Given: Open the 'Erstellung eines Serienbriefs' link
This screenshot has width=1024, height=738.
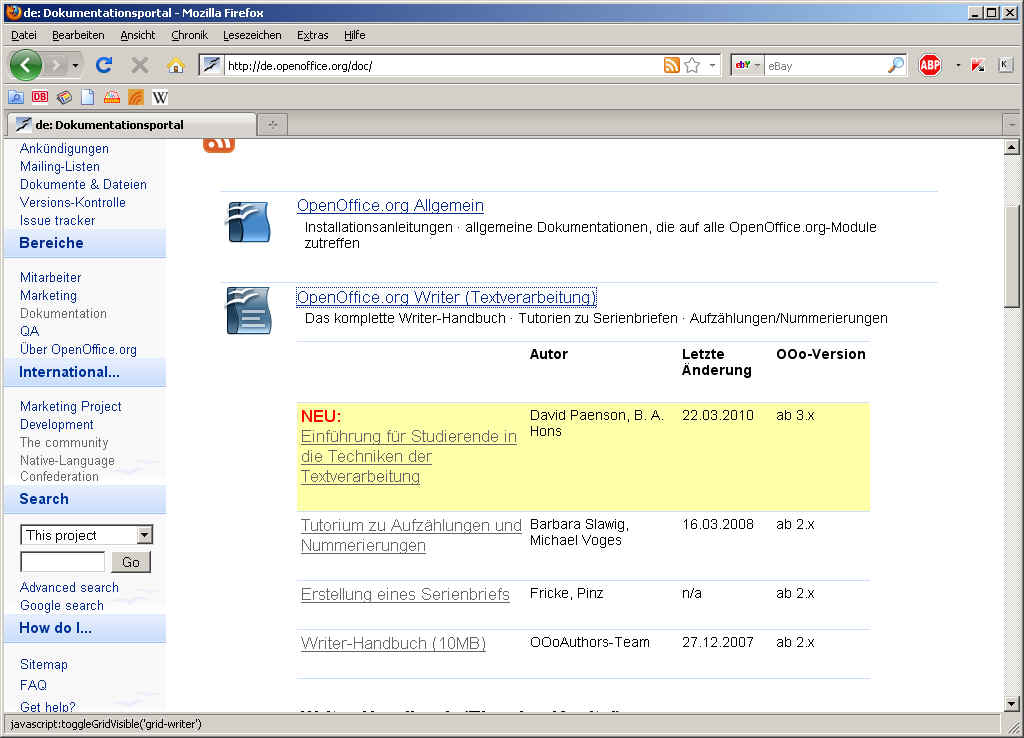Looking at the screenshot, I should (405, 594).
